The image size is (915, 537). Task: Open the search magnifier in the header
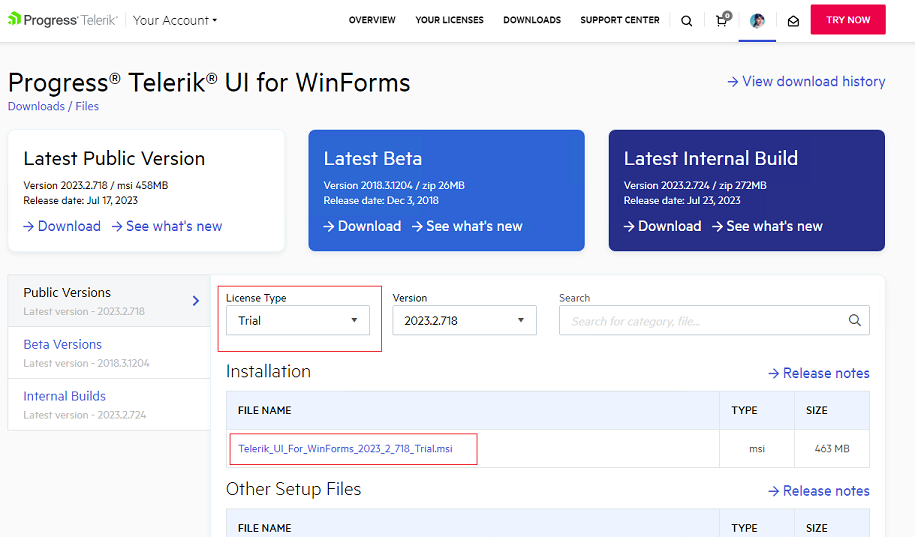coord(687,21)
